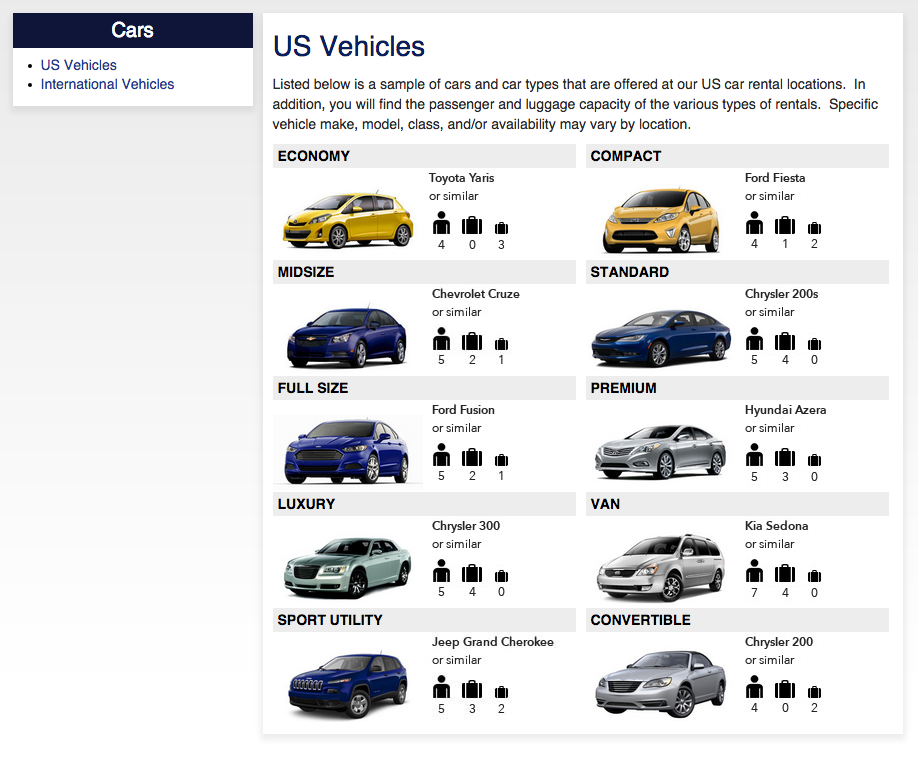Click the passenger icon for Toyota Yaris

tap(441, 223)
